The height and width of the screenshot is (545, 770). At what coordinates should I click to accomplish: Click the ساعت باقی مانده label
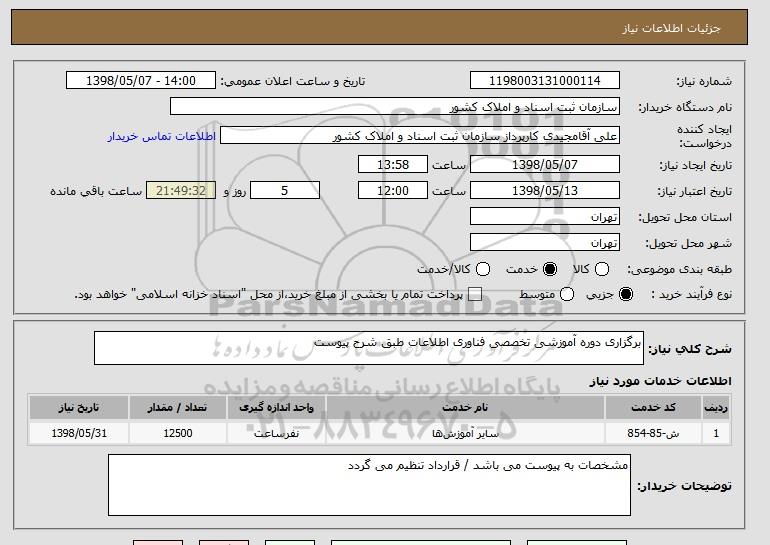(x=96, y=191)
